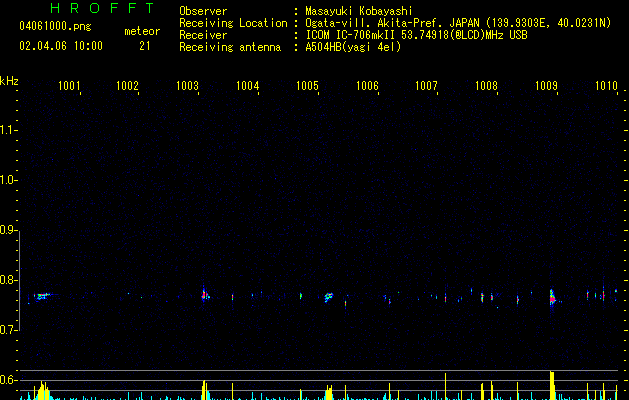629x400 pixels.
Task: Click the date stamp 02.04.06 10:00
Action: pyautogui.click(x=61, y=46)
